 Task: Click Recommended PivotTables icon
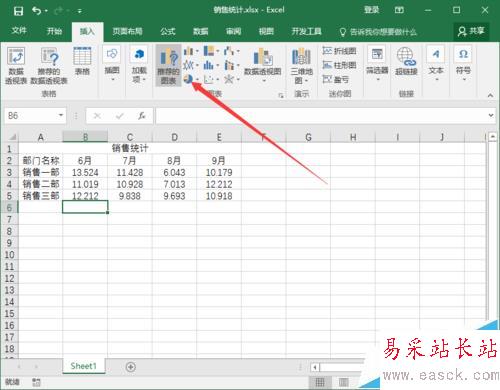pyautogui.click(x=49, y=65)
